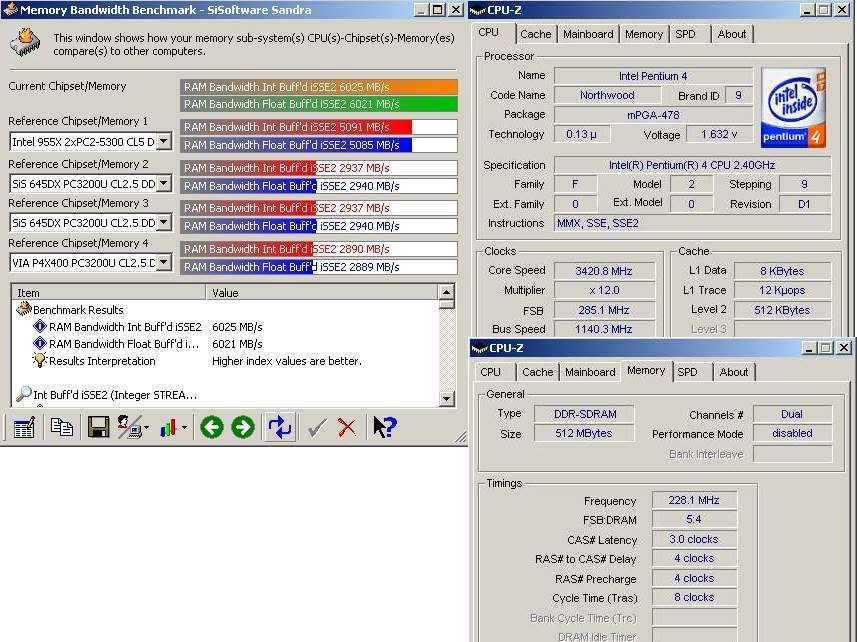
Task: Select the Results Interpretation row
Action: [102, 361]
